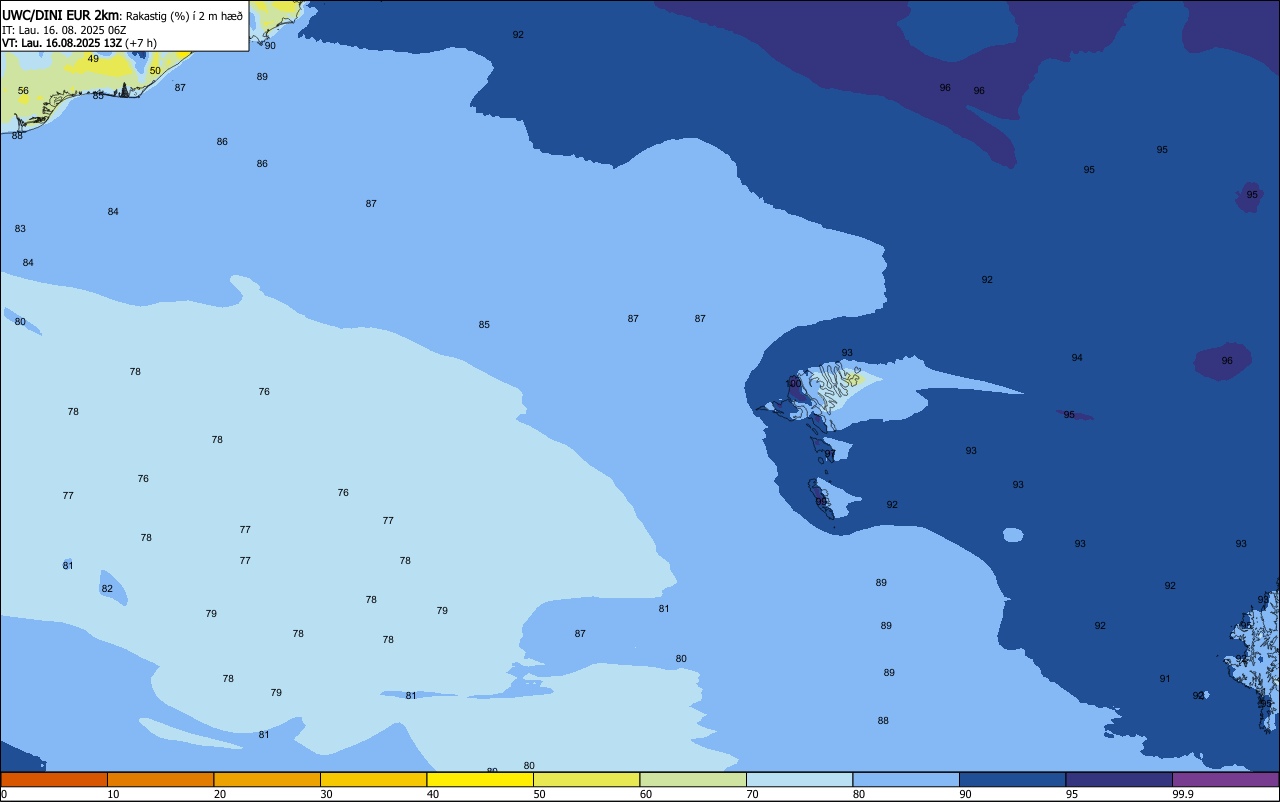Click the '30' legend tick label

click(326, 794)
